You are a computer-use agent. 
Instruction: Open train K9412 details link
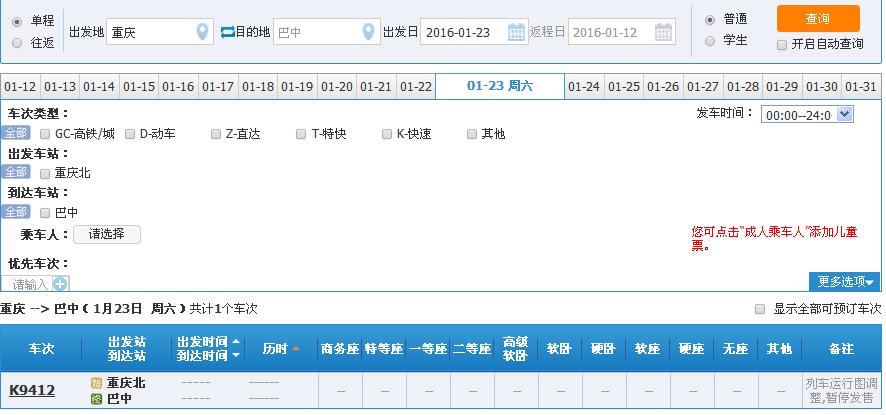pyautogui.click(x=32, y=390)
